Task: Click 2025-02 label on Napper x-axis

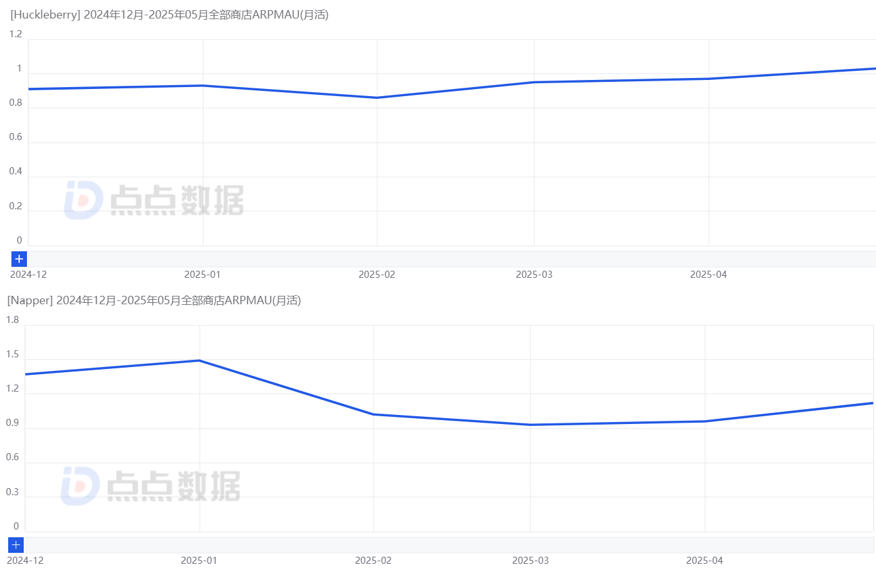Action: click(x=373, y=561)
